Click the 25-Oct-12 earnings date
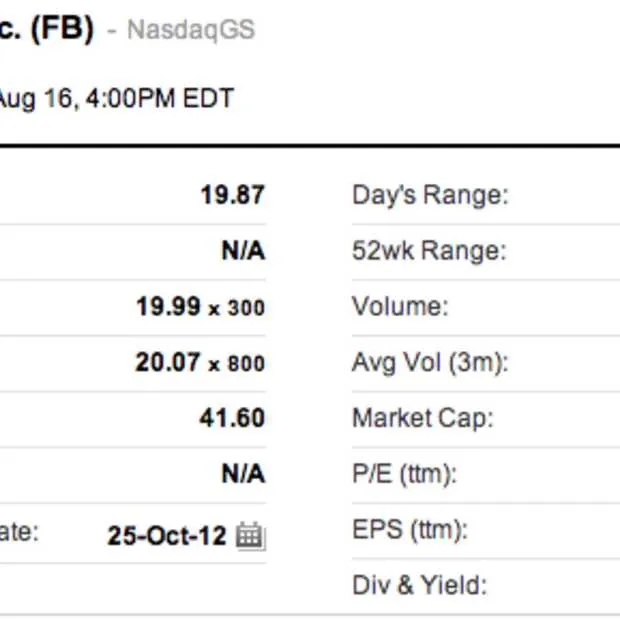 (167, 535)
